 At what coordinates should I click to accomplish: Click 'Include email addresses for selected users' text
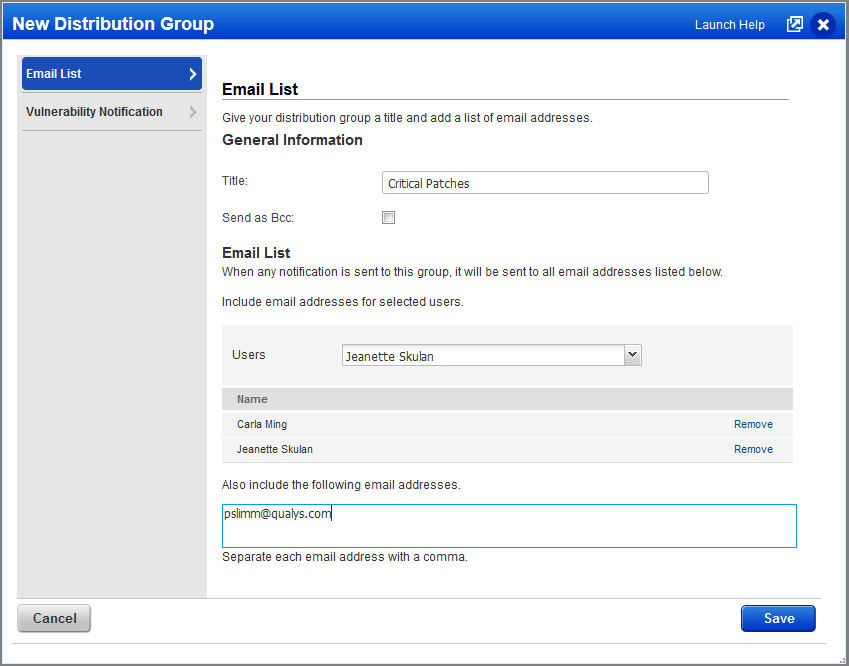tap(343, 302)
